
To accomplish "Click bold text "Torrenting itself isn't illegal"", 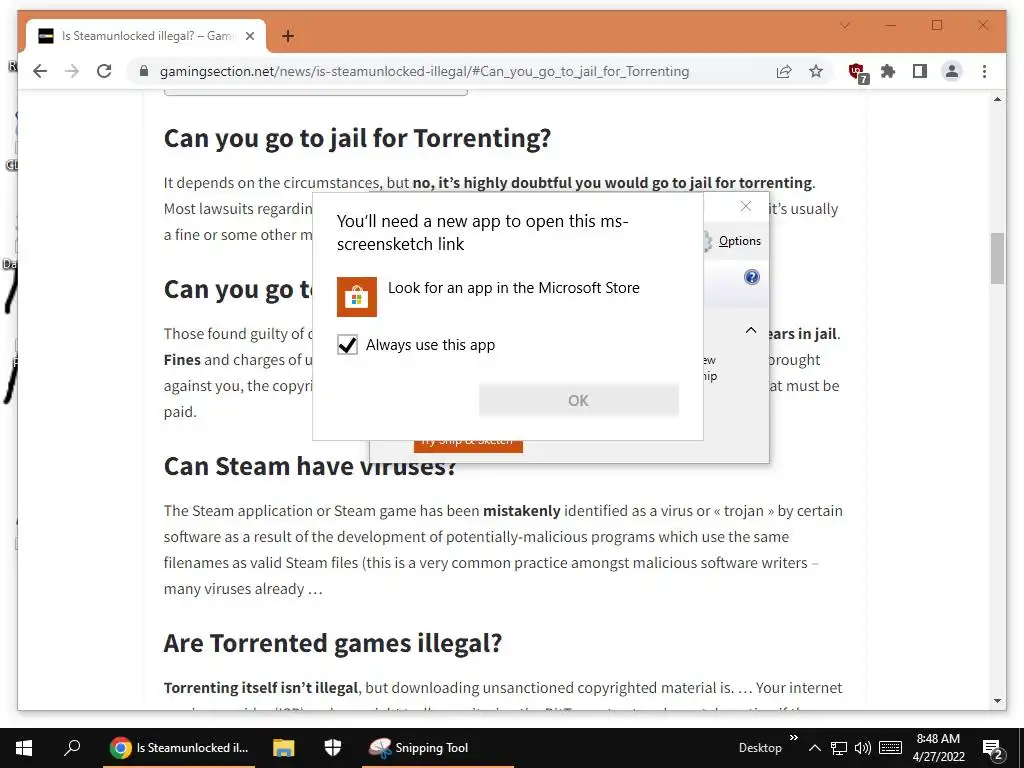I will [x=261, y=688].
